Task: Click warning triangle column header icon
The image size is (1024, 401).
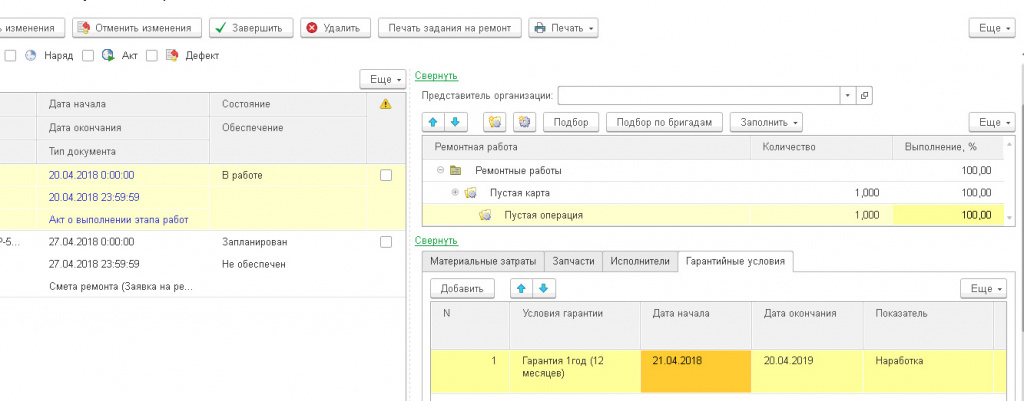Action: 385,104
